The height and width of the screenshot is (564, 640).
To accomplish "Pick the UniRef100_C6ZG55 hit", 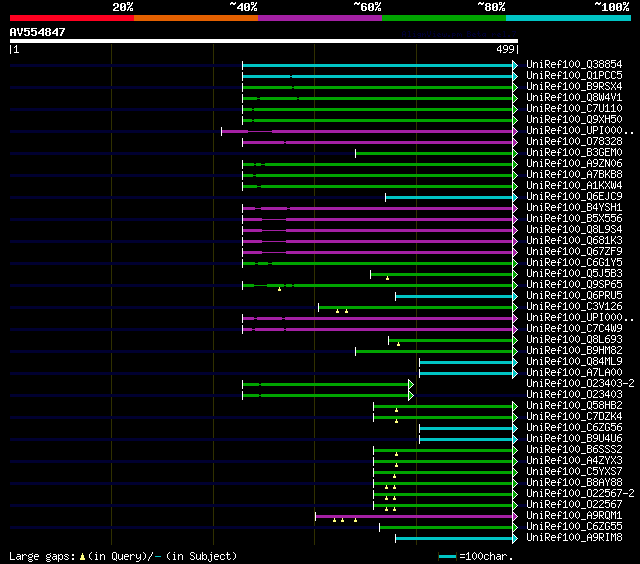I will 574,527.
